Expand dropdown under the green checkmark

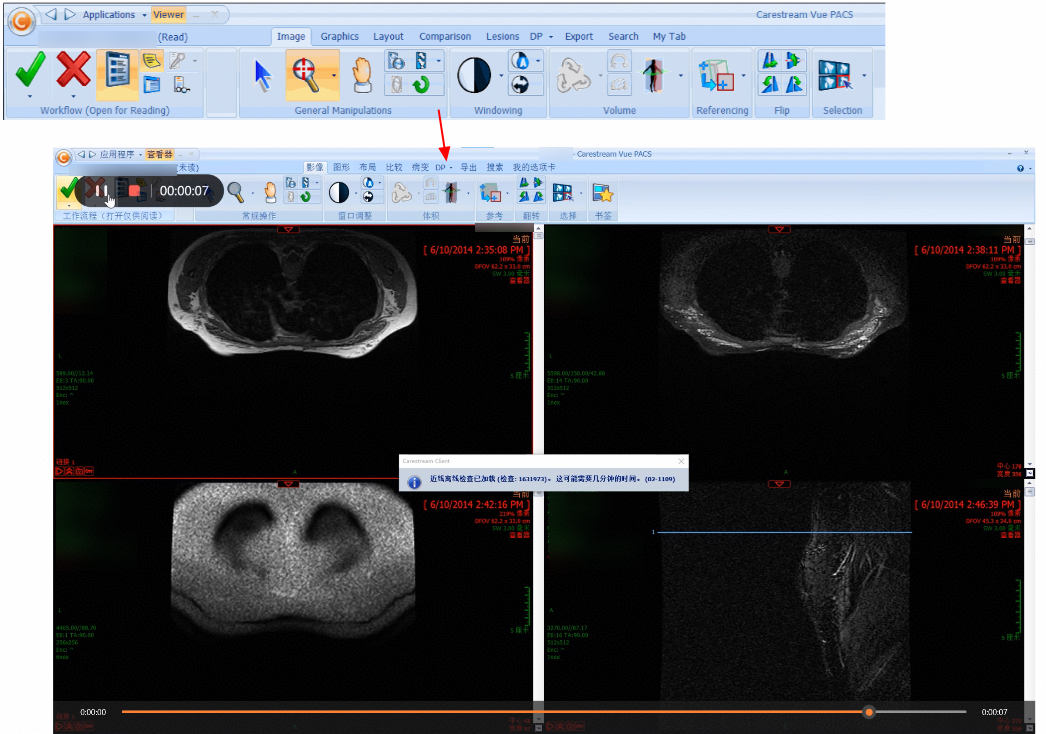pyautogui.click(x=30, y=96)
